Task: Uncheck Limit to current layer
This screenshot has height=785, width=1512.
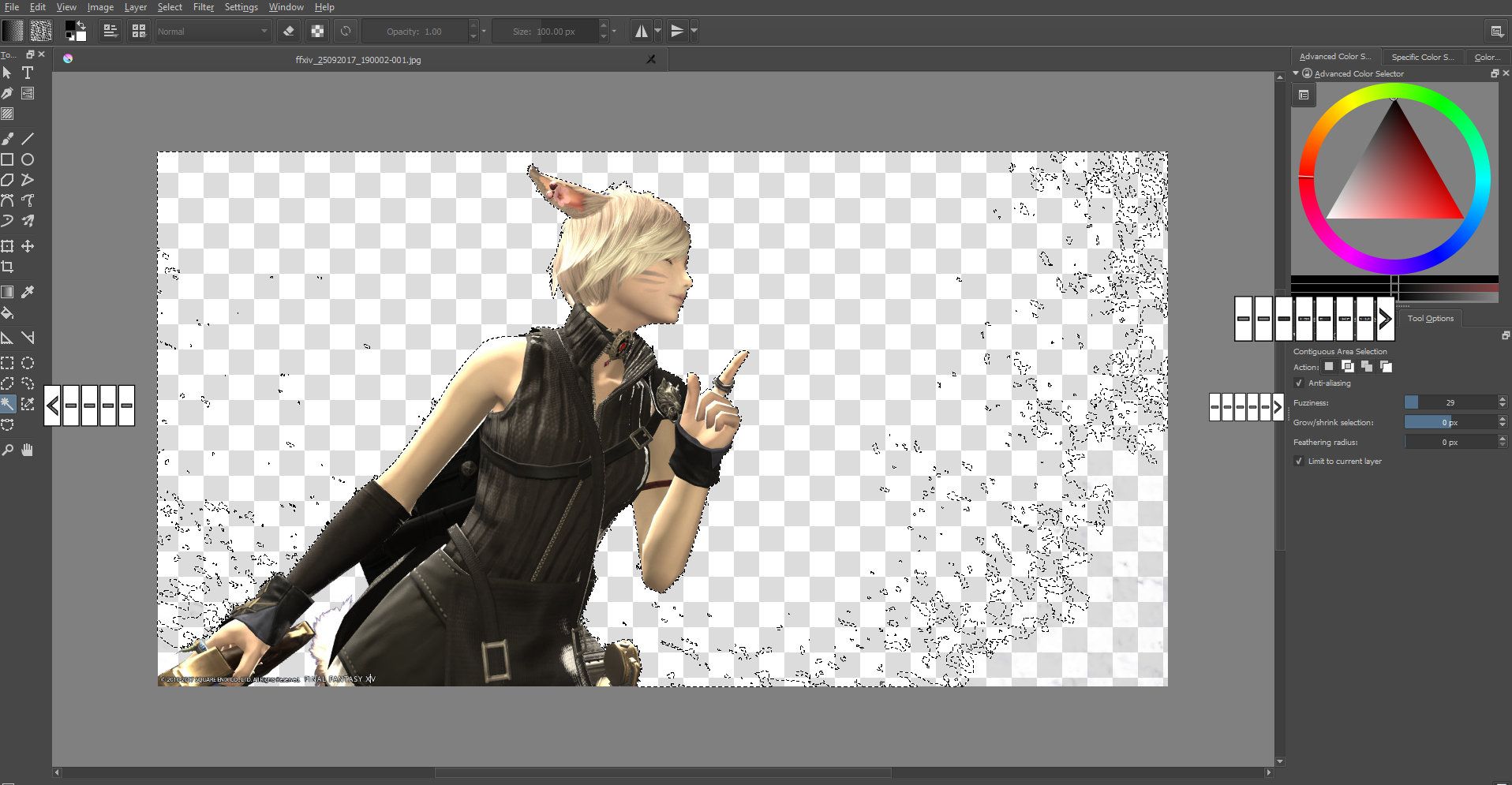Action: (1299, 462)
